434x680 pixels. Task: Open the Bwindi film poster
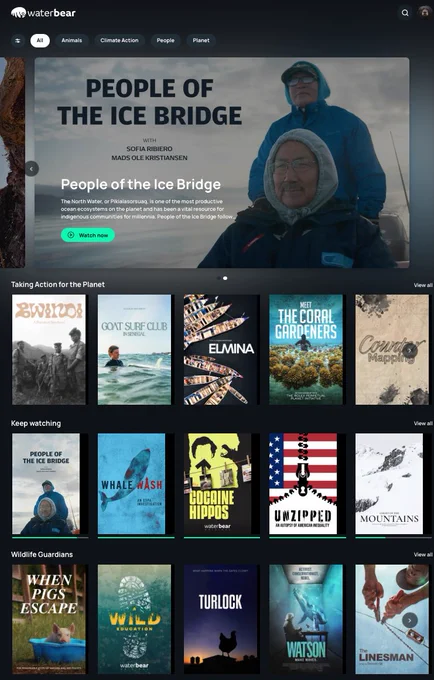[49, 350]
